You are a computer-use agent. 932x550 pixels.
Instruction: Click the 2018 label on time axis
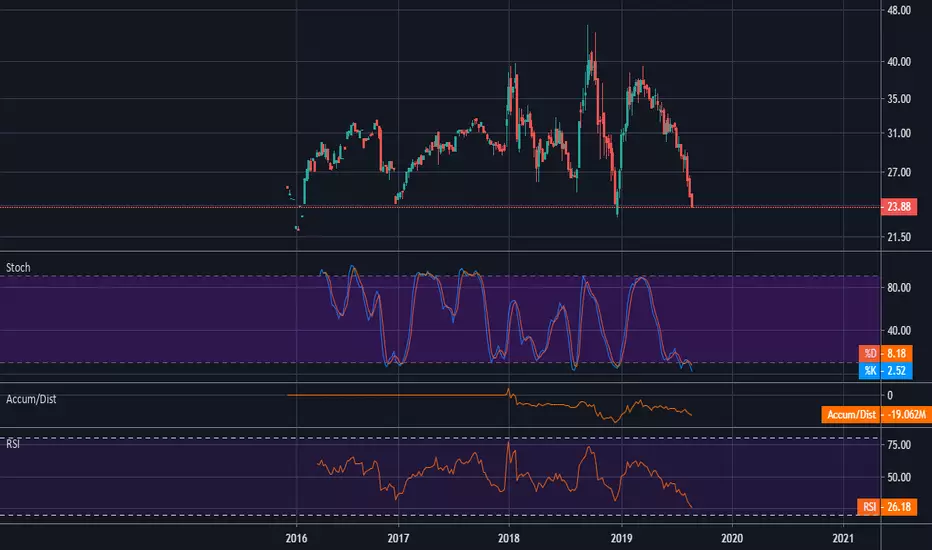508,538
